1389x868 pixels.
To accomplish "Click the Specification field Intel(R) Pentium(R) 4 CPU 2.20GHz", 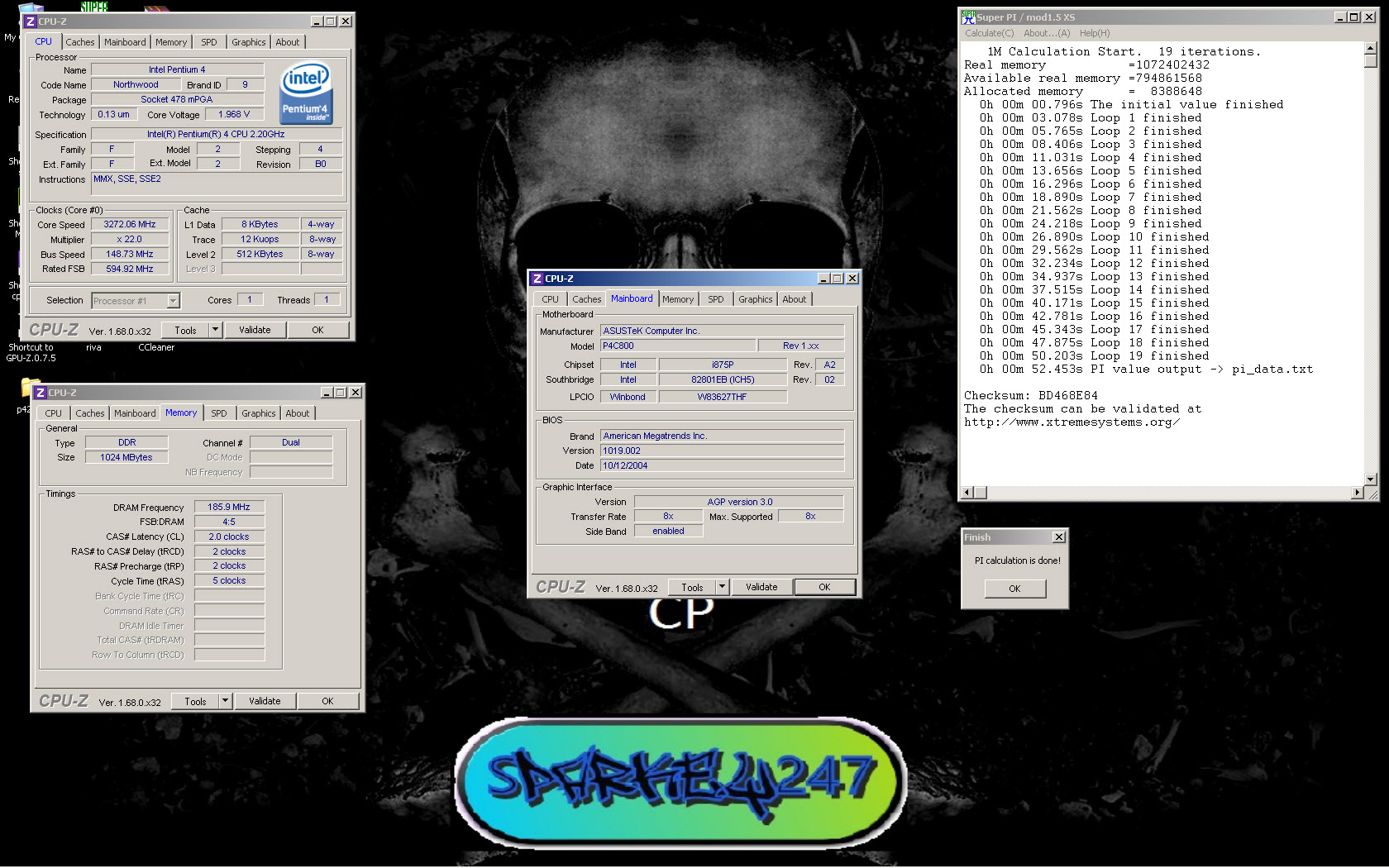I will (x=217, y=134).
